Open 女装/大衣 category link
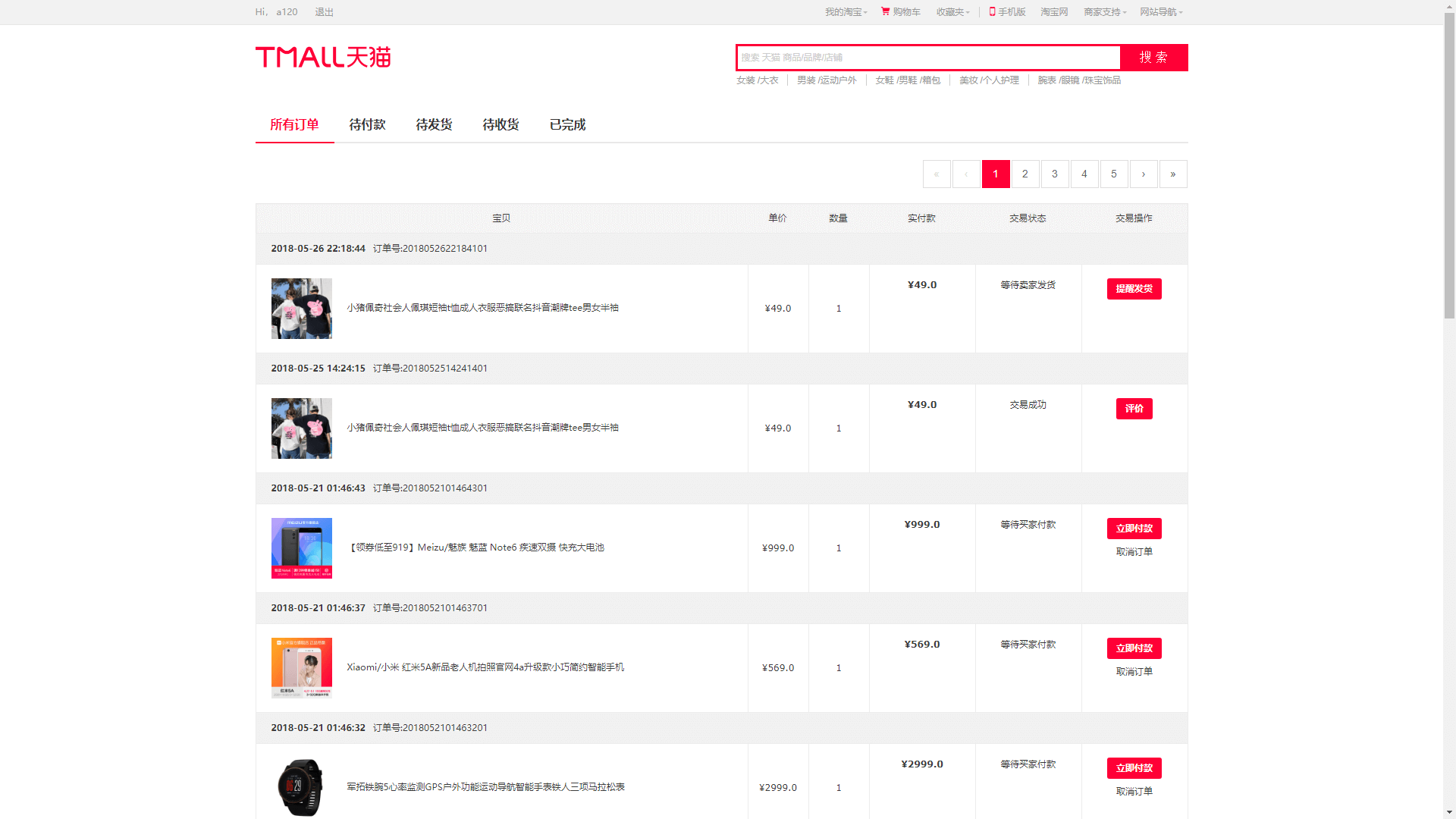This screenshot has height=819, width=1456. point(758,80)
